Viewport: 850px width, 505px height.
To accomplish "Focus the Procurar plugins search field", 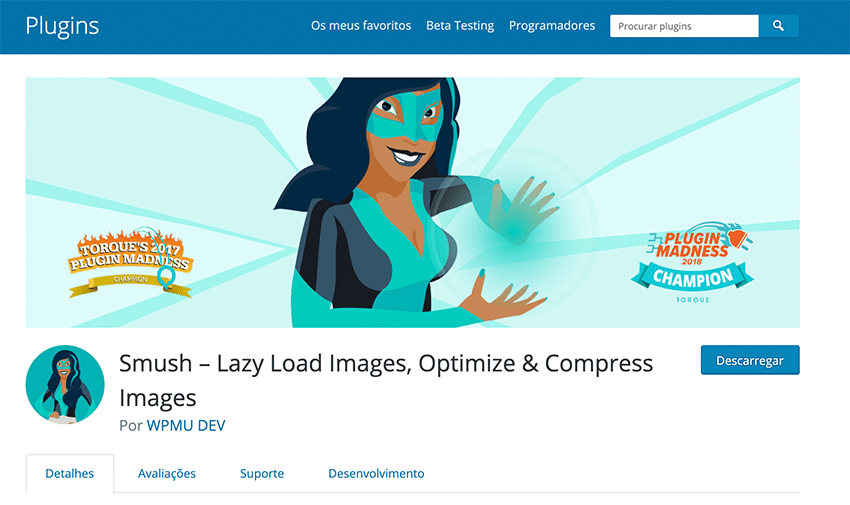I will [684, 26].
